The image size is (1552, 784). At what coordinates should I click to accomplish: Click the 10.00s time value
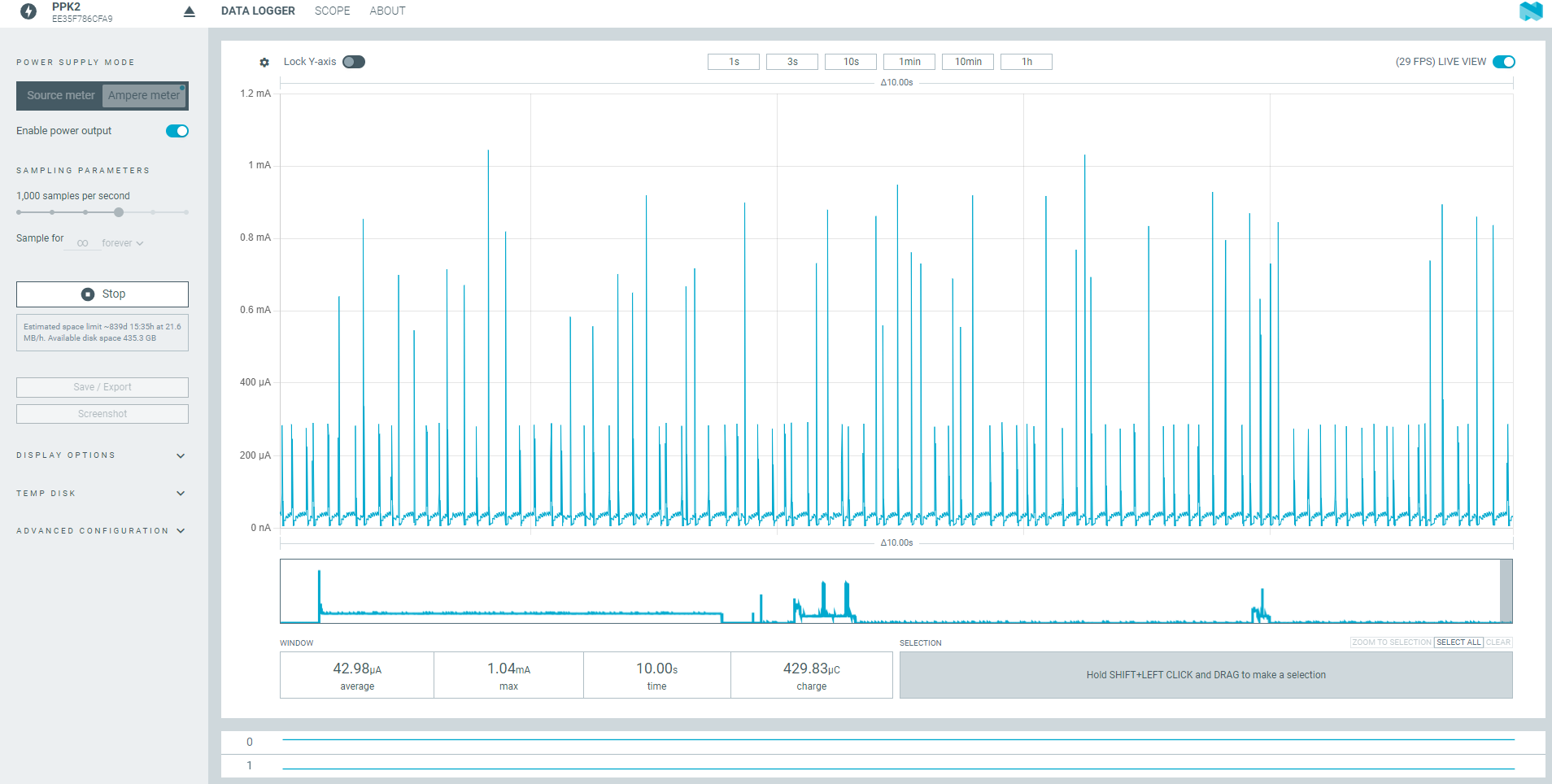[656, 669]
